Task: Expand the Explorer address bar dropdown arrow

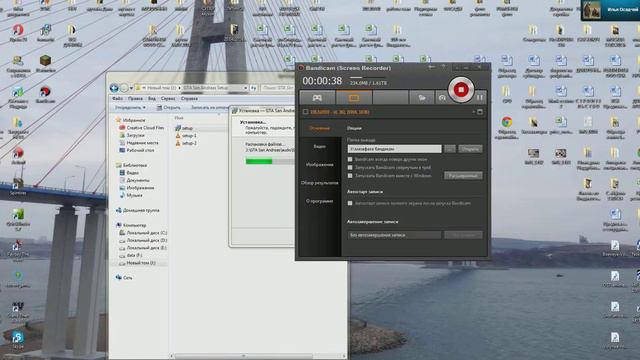Action: pyautogui.click(x=246, y=88)
